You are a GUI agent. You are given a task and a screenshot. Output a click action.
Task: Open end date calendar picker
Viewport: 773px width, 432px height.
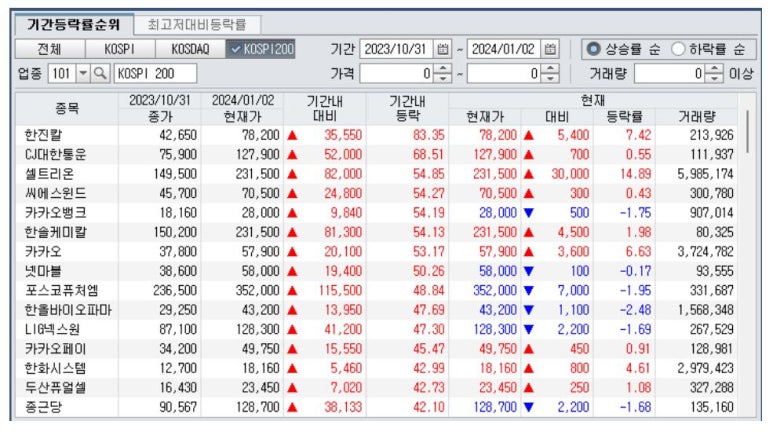coord(550,49)
